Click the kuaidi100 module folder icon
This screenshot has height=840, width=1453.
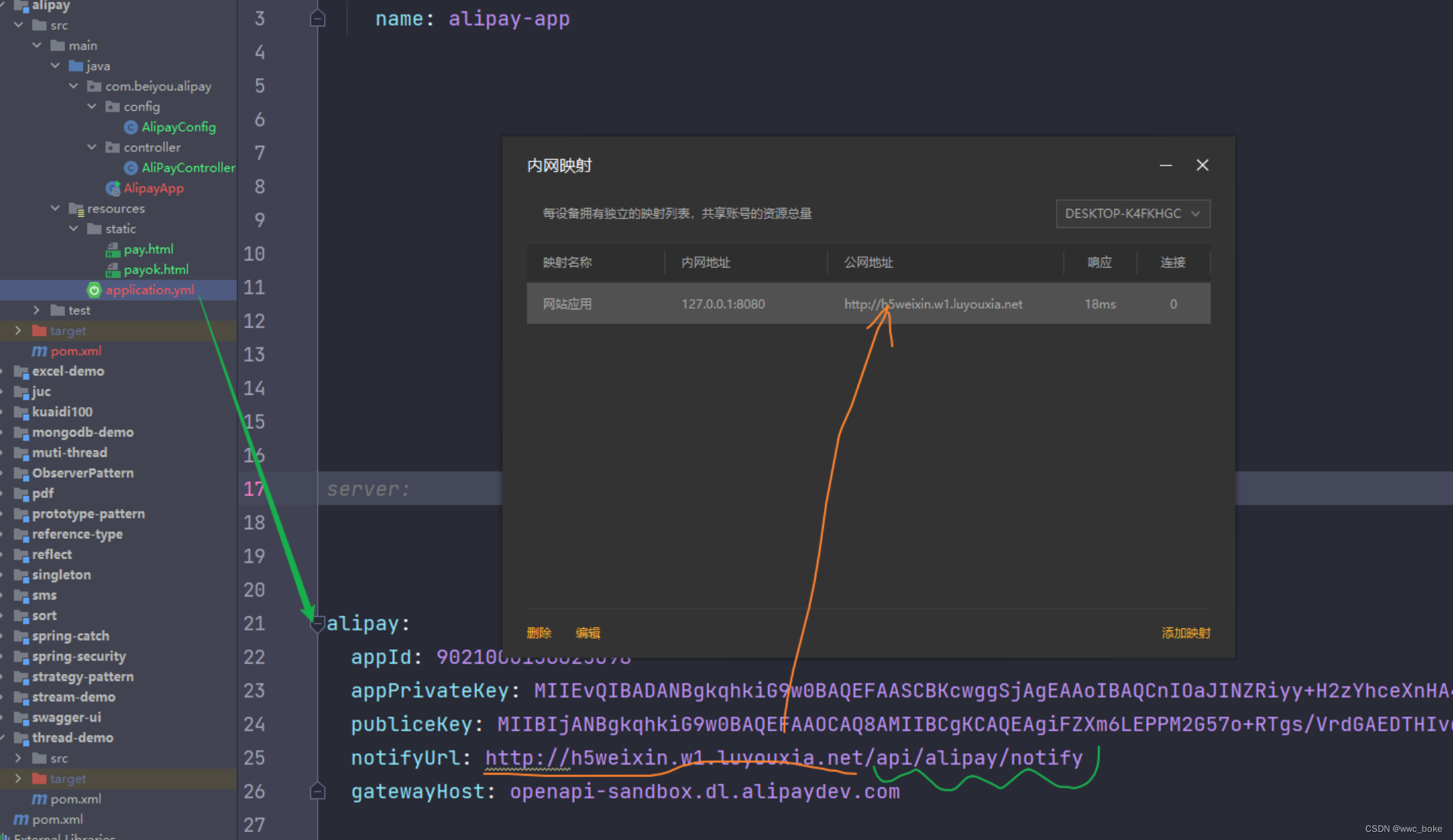pyautogui.click(x=22, y=412)
